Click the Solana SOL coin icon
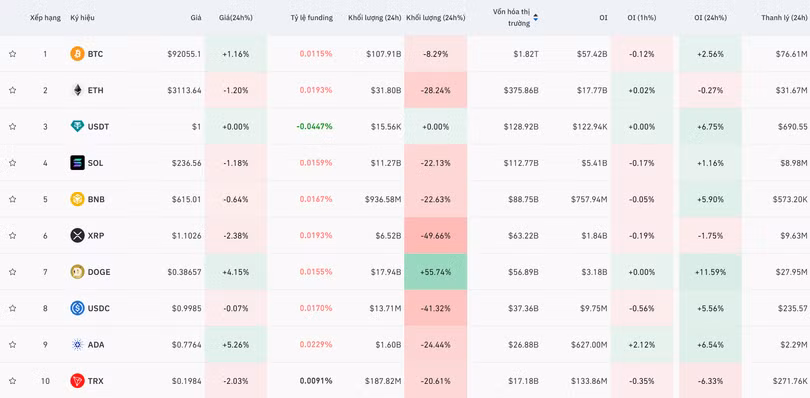The image size is (810, 398). coord(77,163)
